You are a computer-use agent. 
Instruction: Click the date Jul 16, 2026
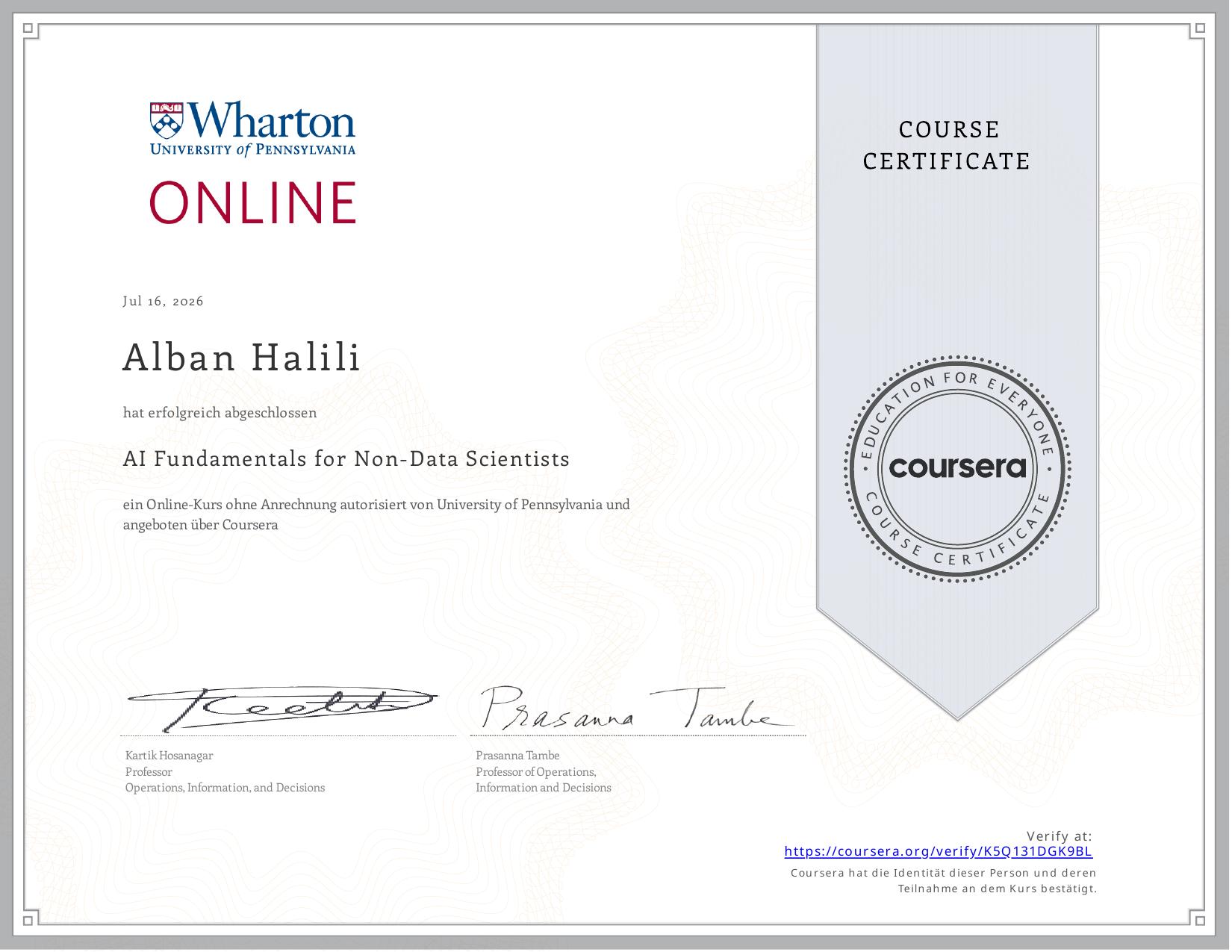pyautogui.click(x=163, y=301)
